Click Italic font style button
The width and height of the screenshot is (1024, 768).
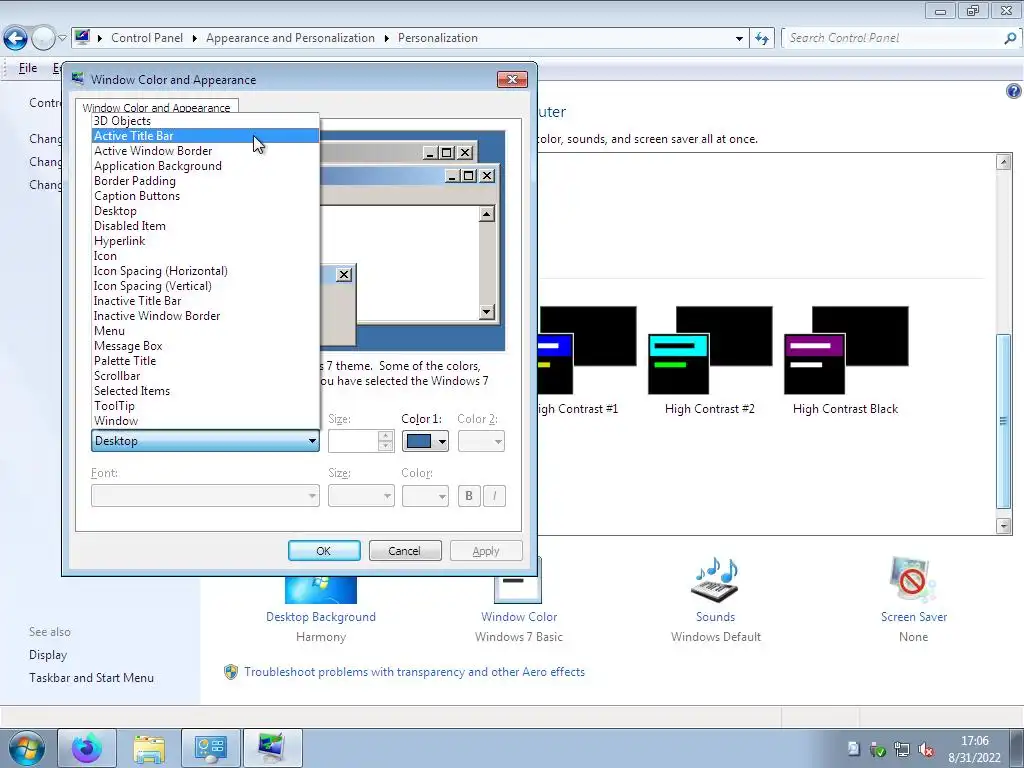tap(494, 496)
